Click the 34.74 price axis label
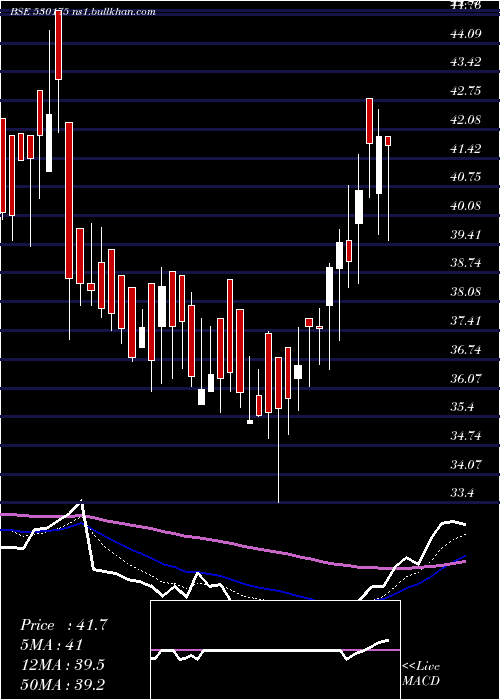This screenshot has height=700, width=500. tap(466, 436)
